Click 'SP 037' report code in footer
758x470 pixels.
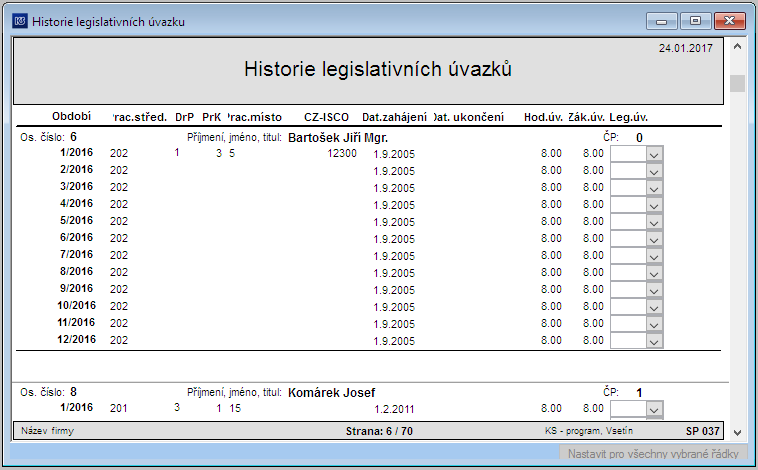[702, 431]
